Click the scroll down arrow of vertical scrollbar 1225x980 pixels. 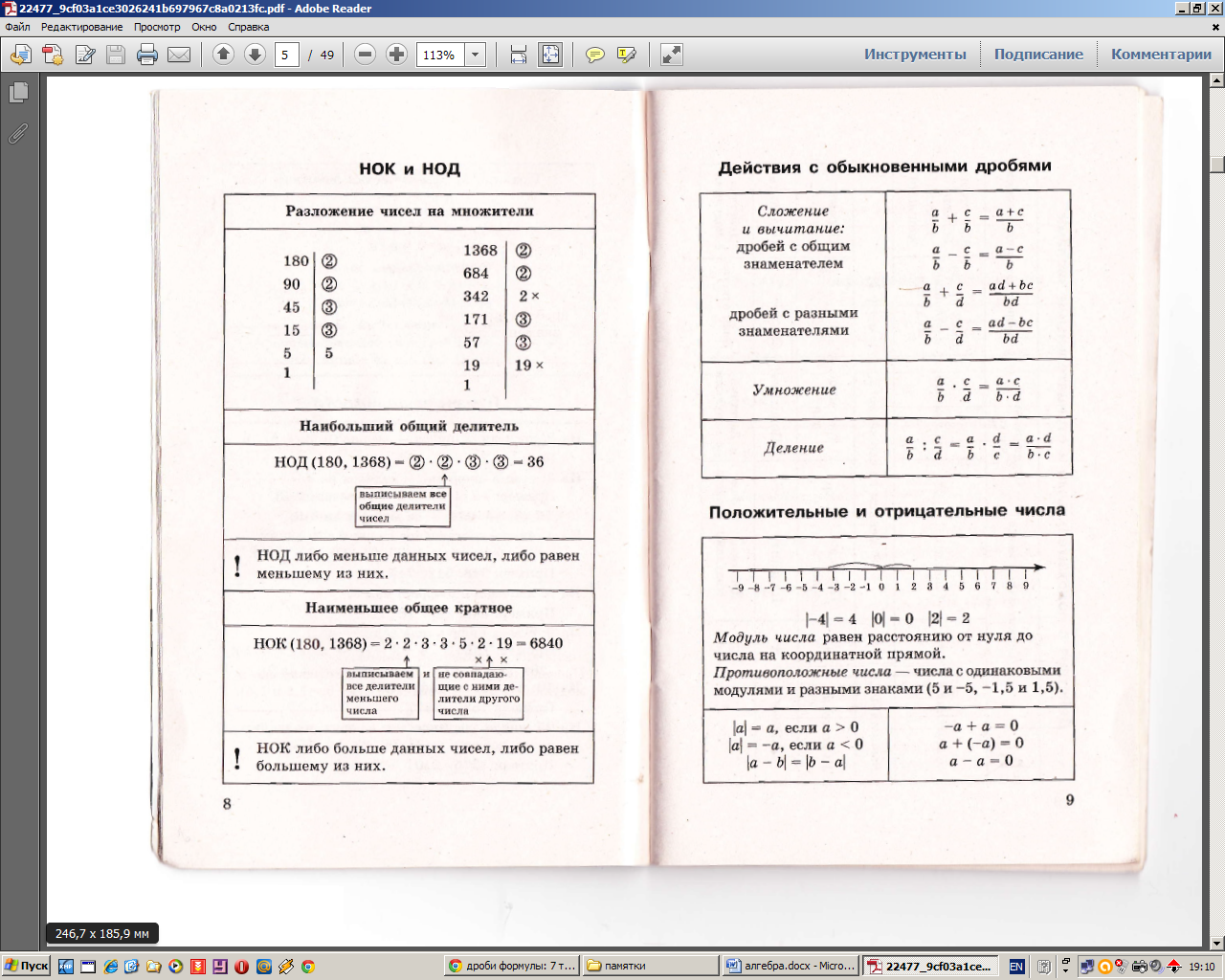[x=1216, y=943]
